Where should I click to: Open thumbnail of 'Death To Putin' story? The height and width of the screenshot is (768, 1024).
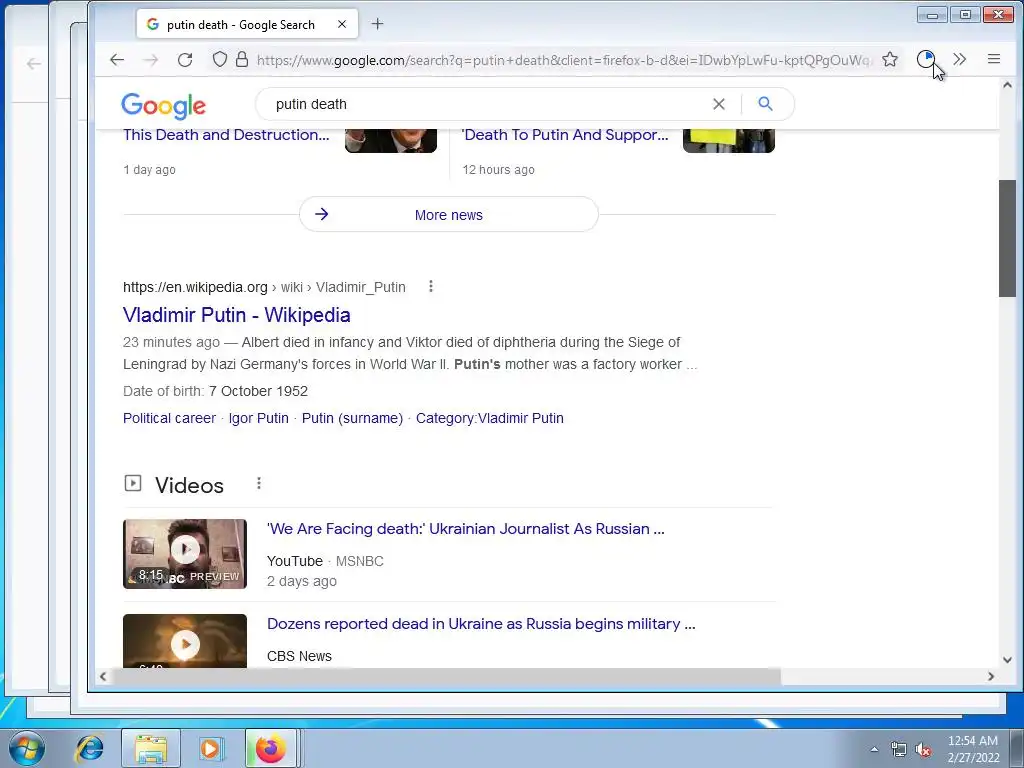pos(729,140)
